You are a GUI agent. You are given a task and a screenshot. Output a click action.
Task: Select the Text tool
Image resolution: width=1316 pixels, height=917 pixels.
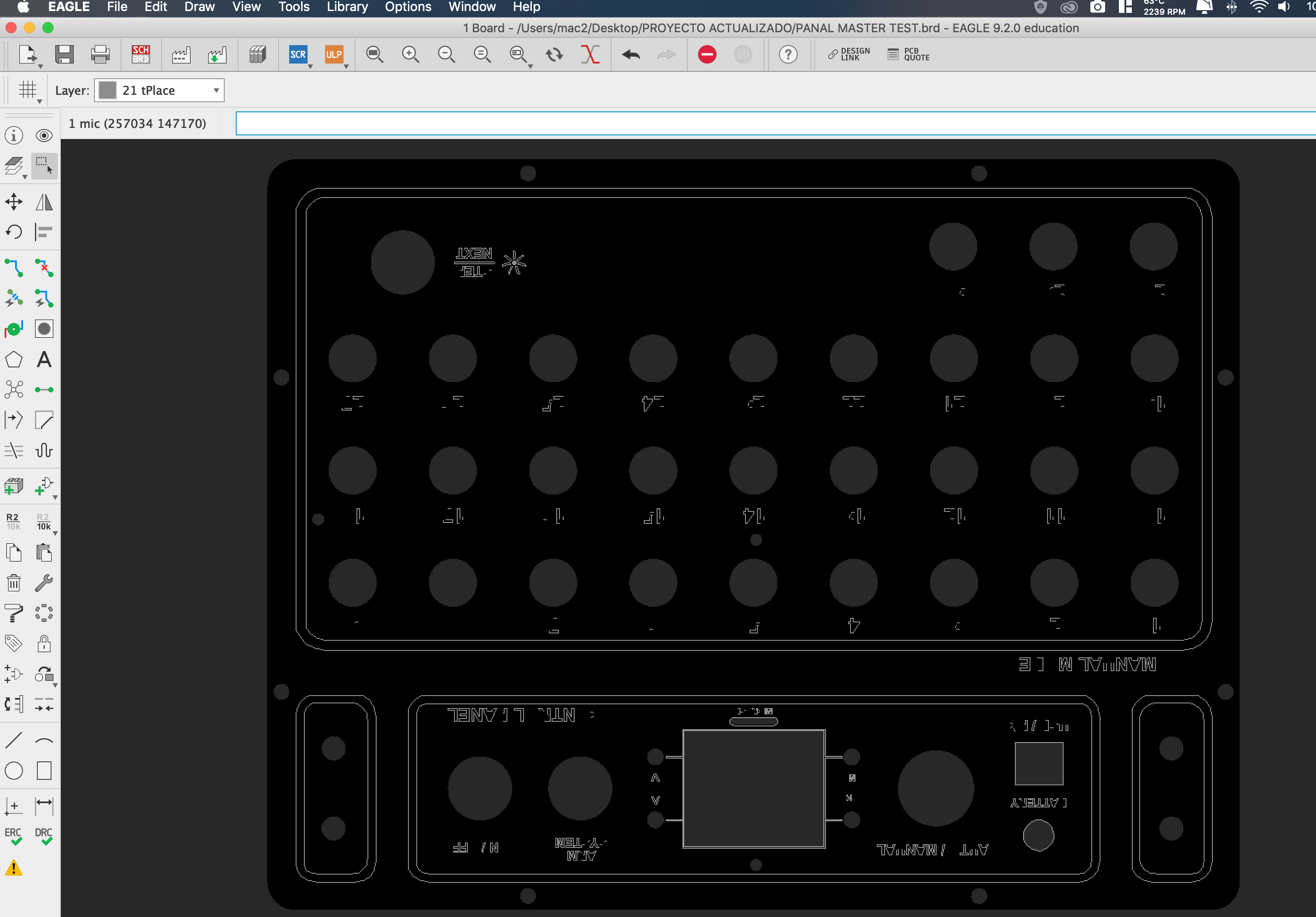click(x=44, y=360)
